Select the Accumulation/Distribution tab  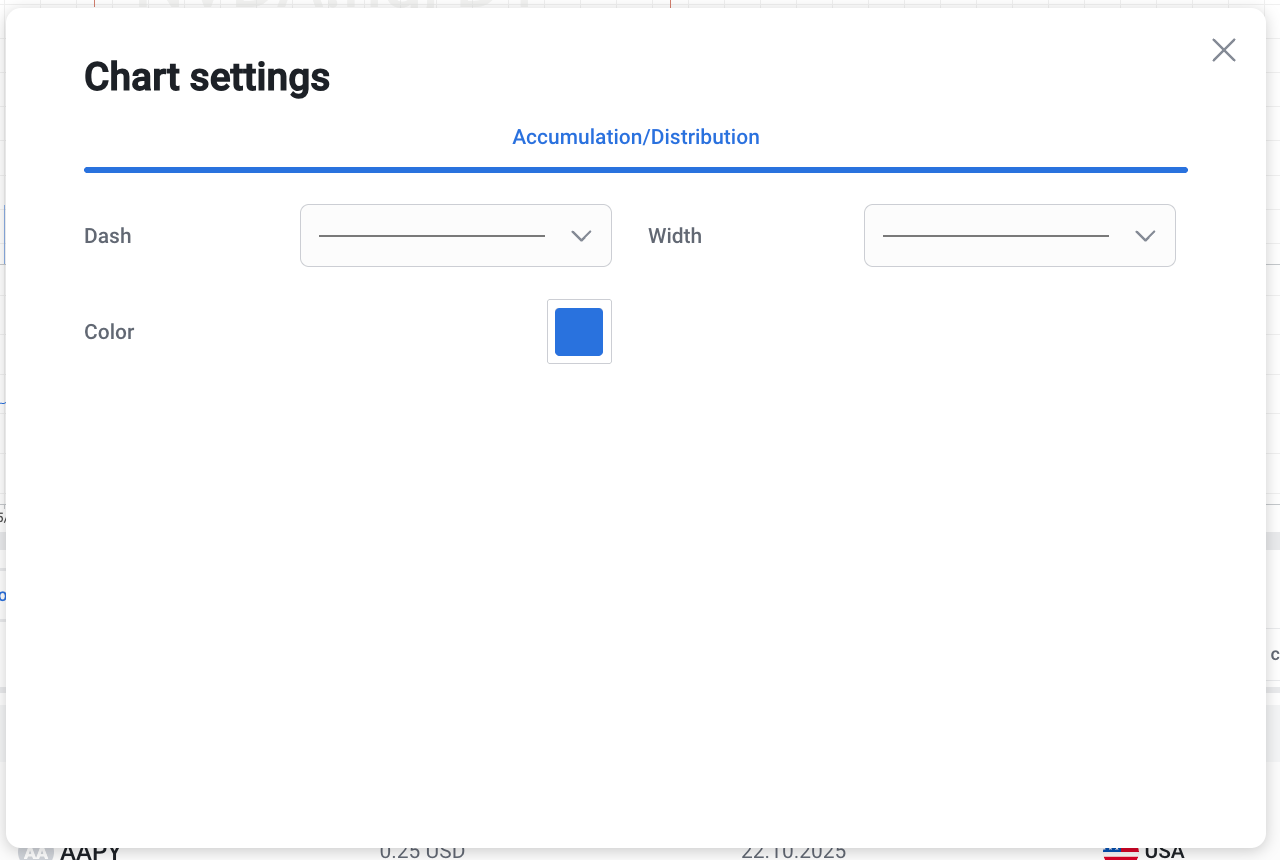click(635, 137)
